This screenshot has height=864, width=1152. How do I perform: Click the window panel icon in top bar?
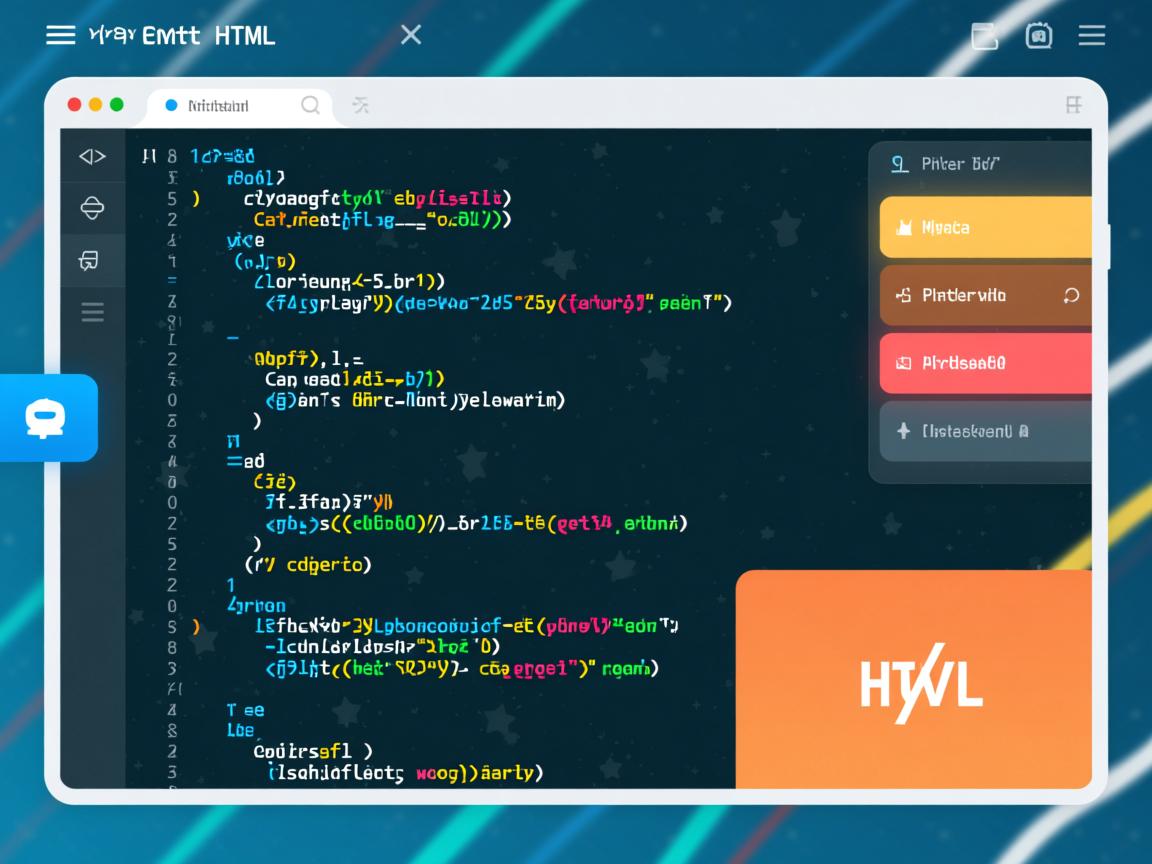pyautogui.click(x=985, y=36)
